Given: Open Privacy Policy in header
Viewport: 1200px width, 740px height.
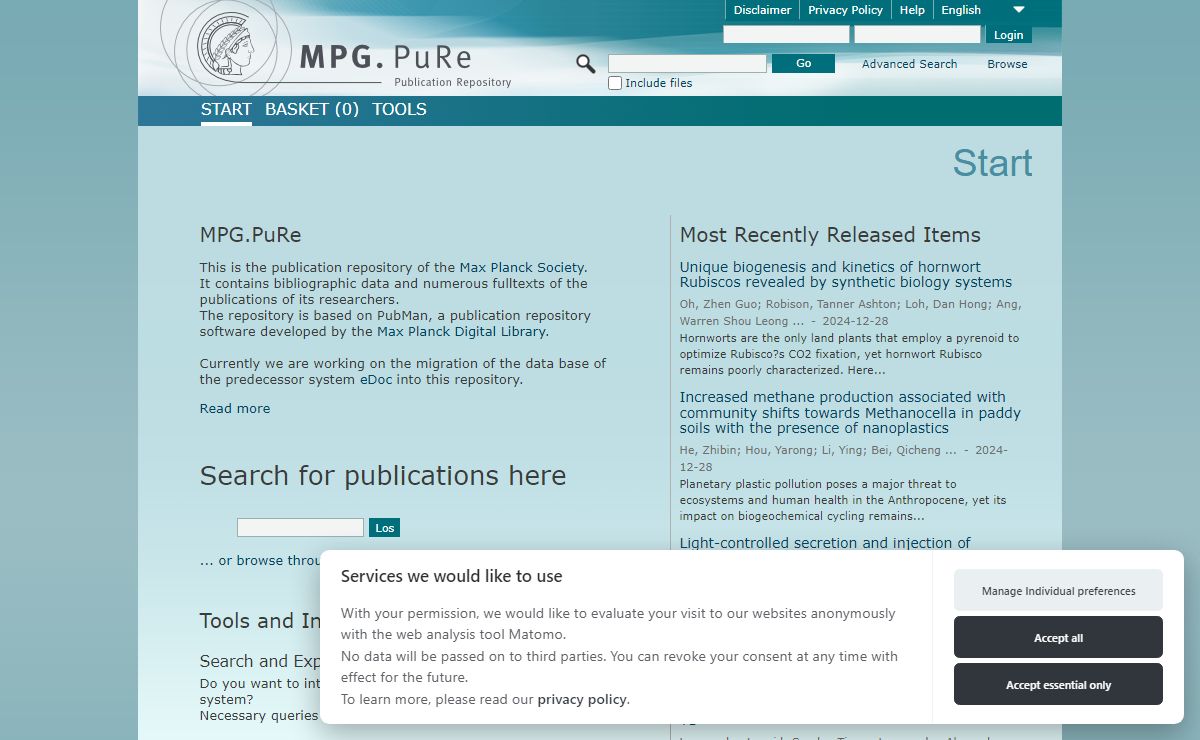Looking at the screenshot, I should (x=845, y=10).
